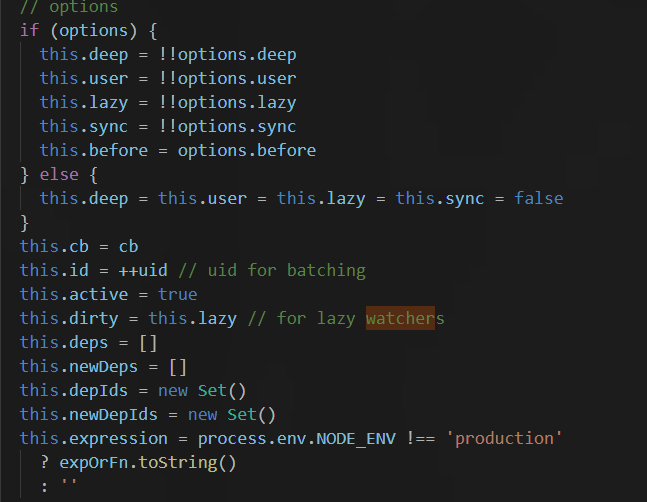Click the 'false' literal value
Image resolution: width=647 pixels, height=502 pixels.
point(538,198)
